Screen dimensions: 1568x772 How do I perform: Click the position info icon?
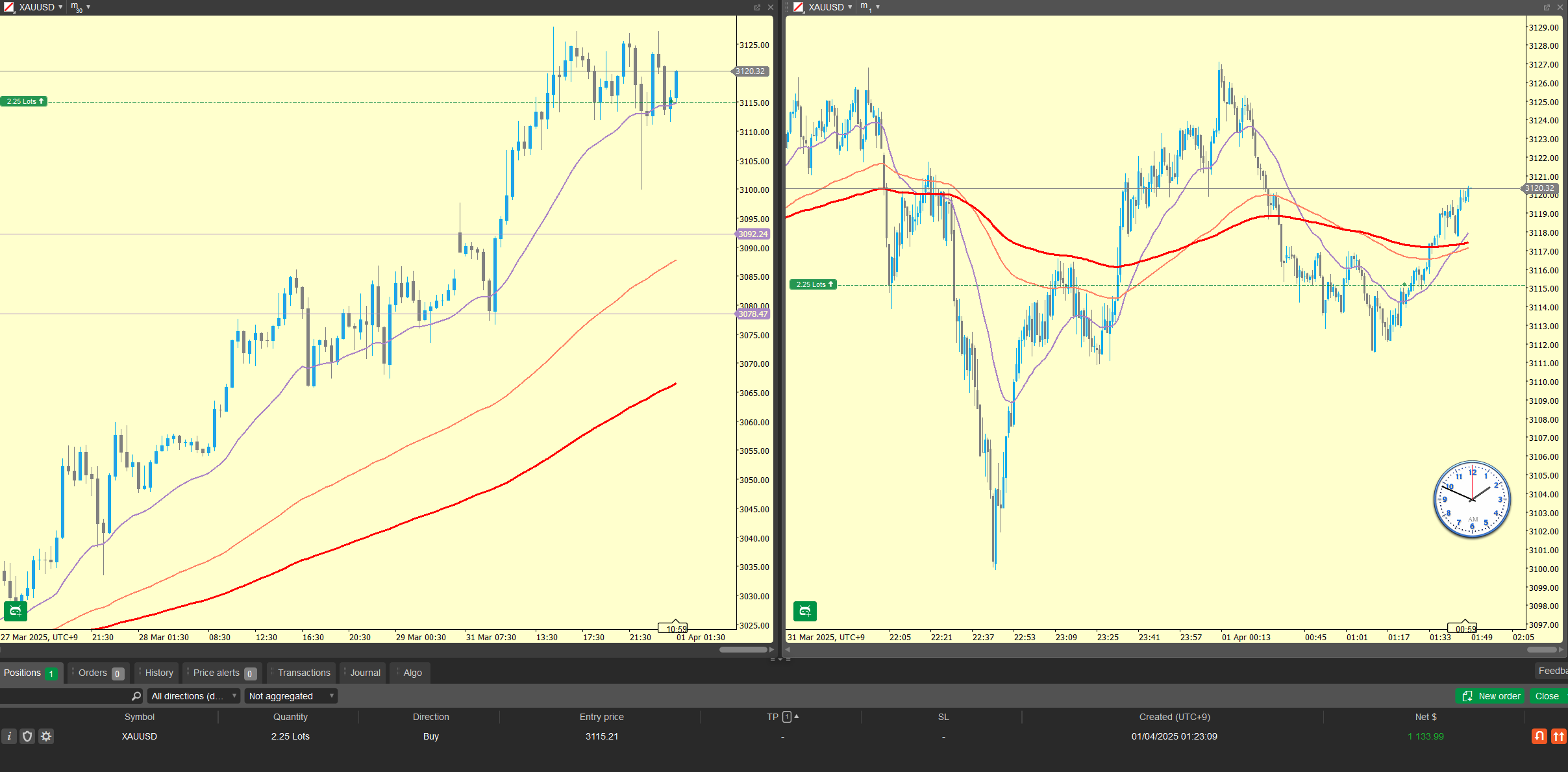click(9, 736)
